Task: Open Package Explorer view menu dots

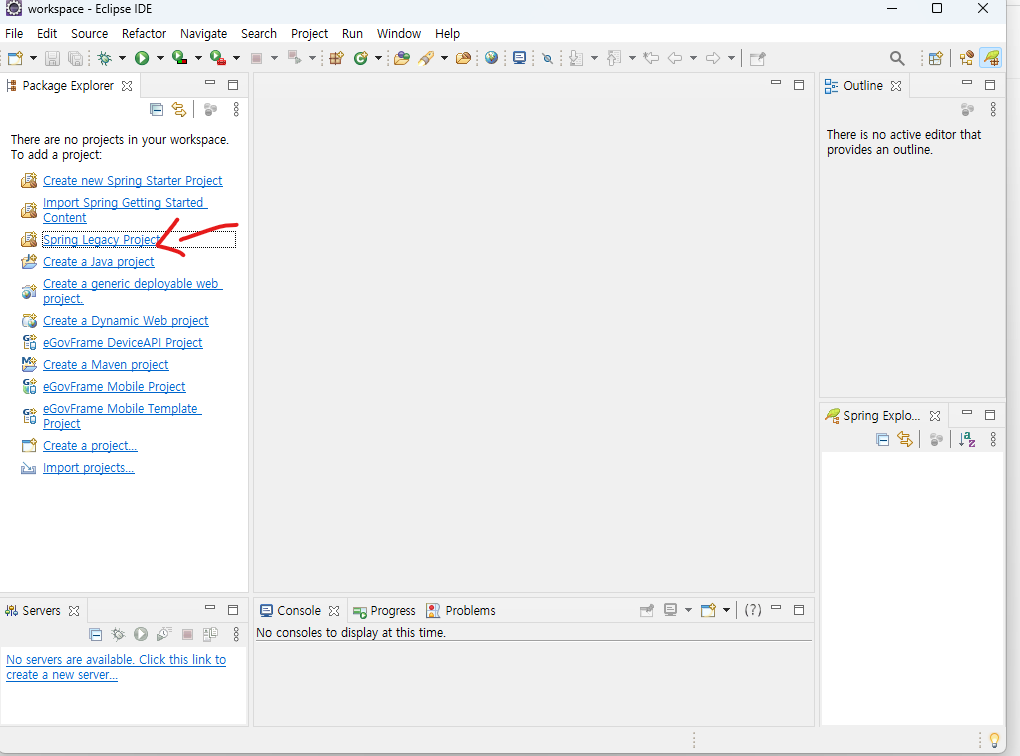Action: (236, 109)
